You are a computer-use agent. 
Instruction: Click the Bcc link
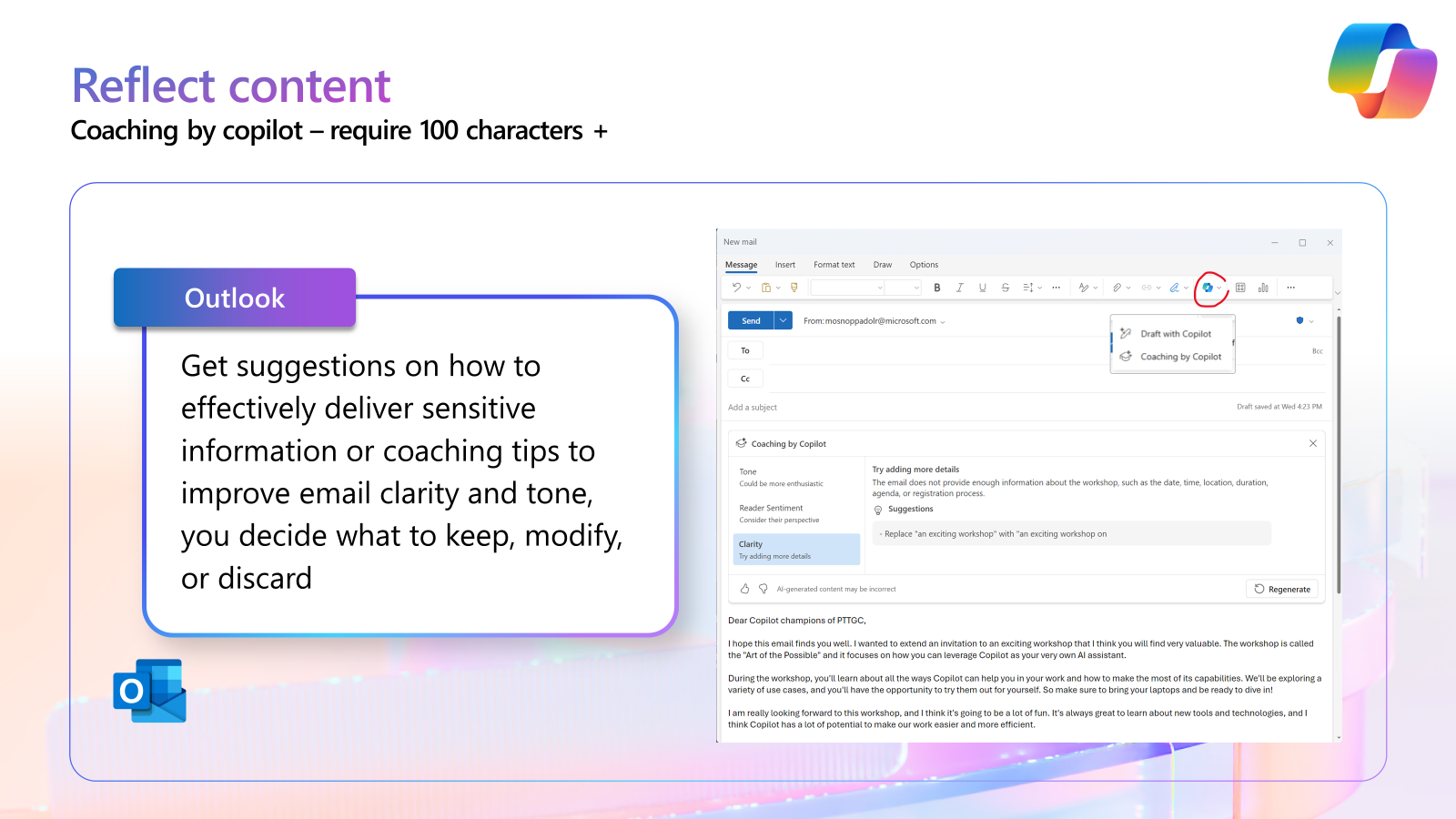click(1318, 351)
